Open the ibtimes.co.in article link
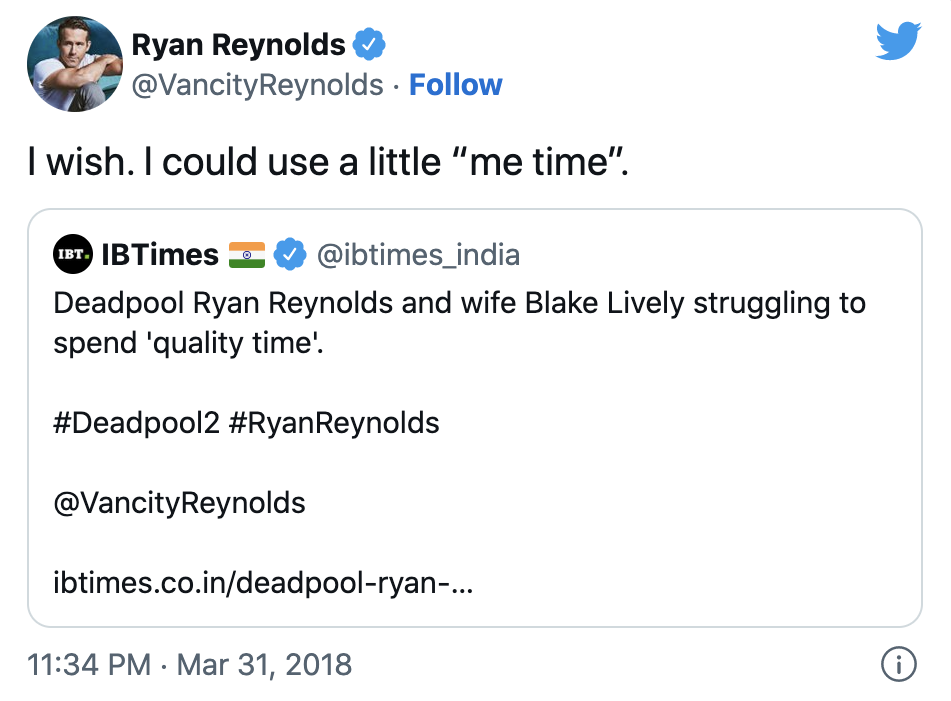951x701 pixels. (x=263, y=582)
